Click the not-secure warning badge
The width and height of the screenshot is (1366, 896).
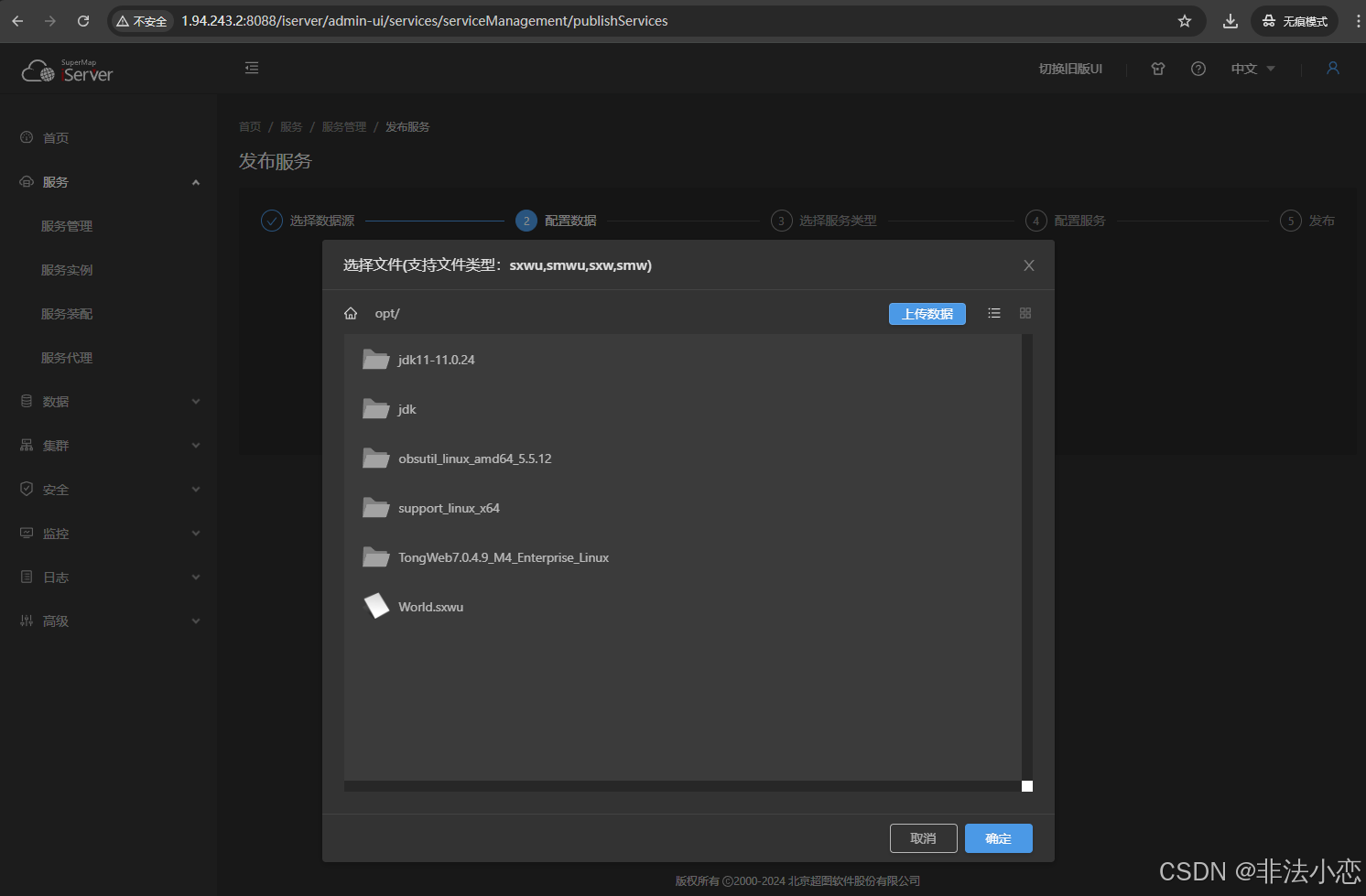click(x=142, y=21)
